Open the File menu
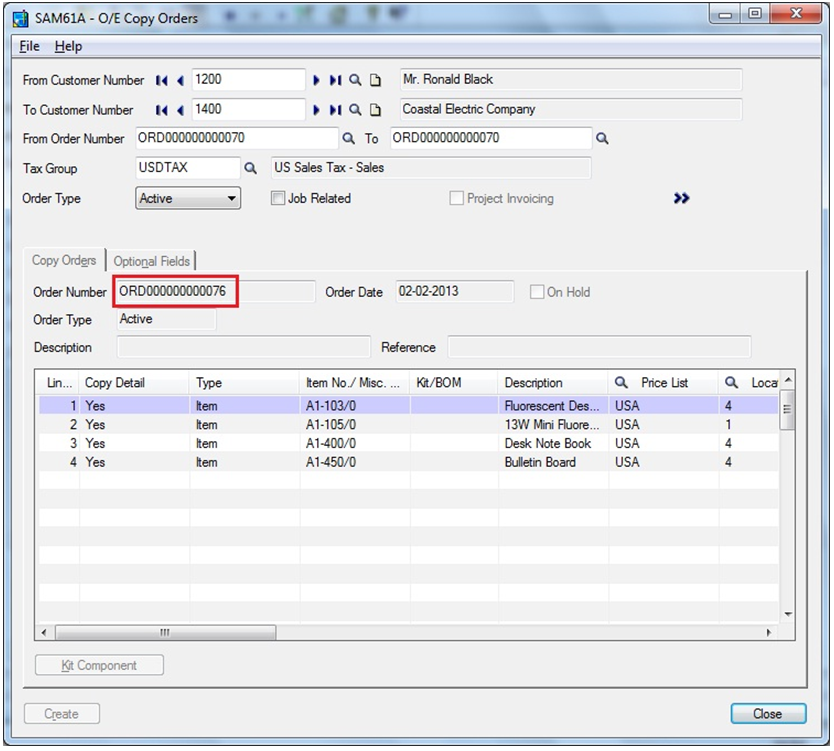 tap(29, 46)
